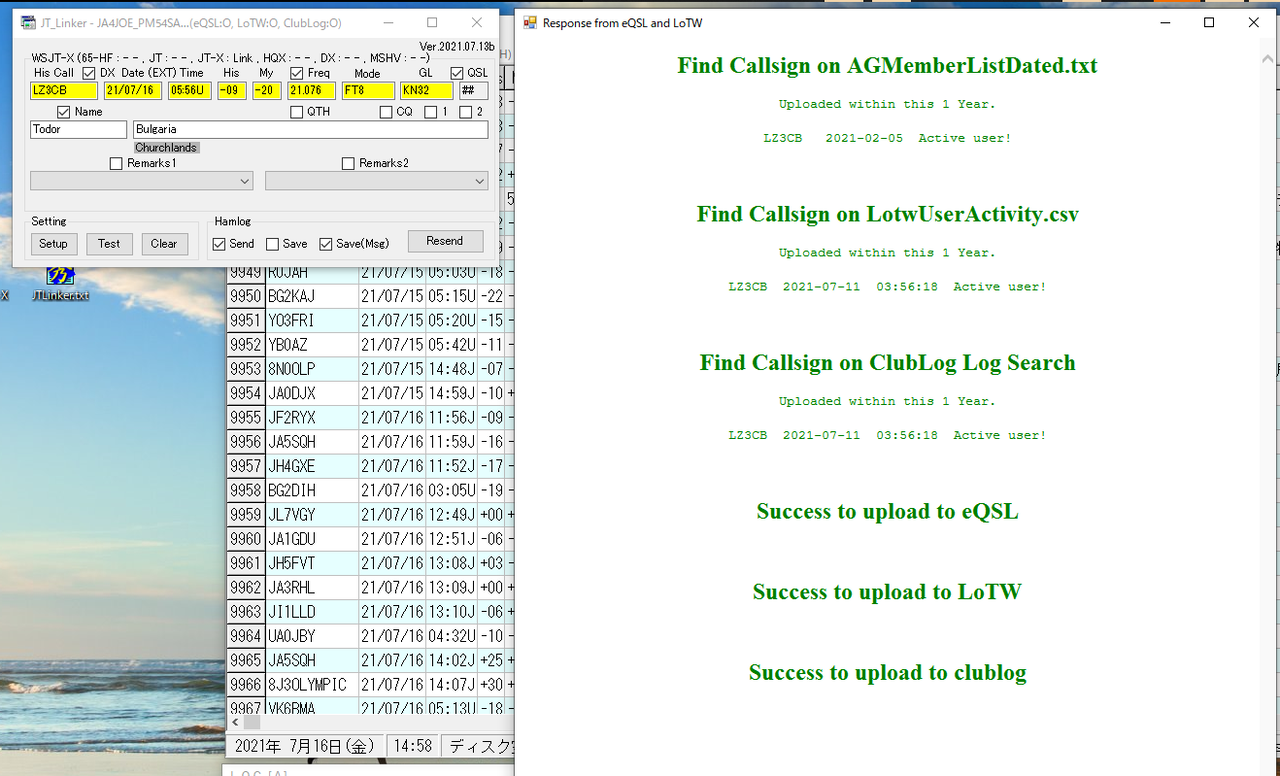Uncheck Hamlog Send checkbox
This screenshot has height=776, width=1280.
pos(219,244)
